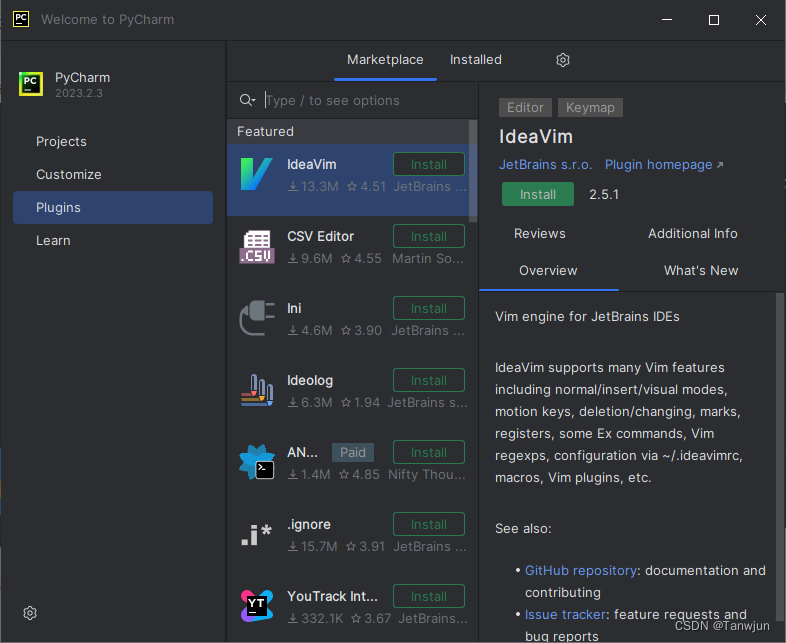Open the Plugin homepage link

(664, 164)
